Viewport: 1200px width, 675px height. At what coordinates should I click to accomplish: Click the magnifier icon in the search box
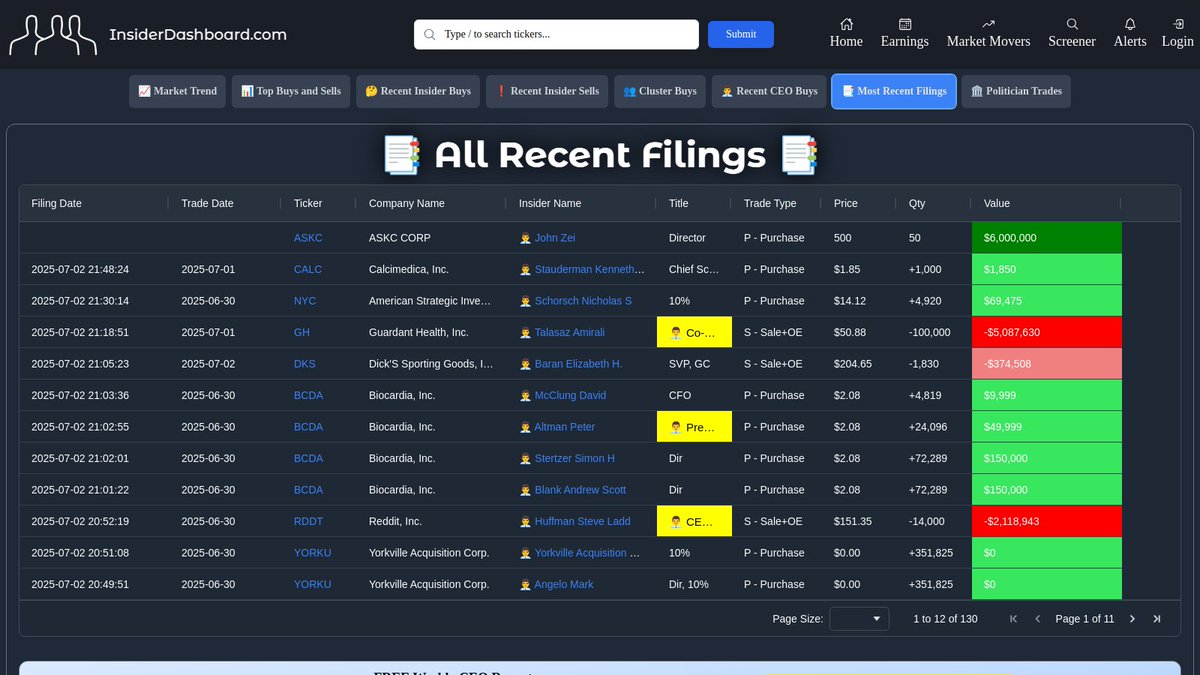point(430,34)
